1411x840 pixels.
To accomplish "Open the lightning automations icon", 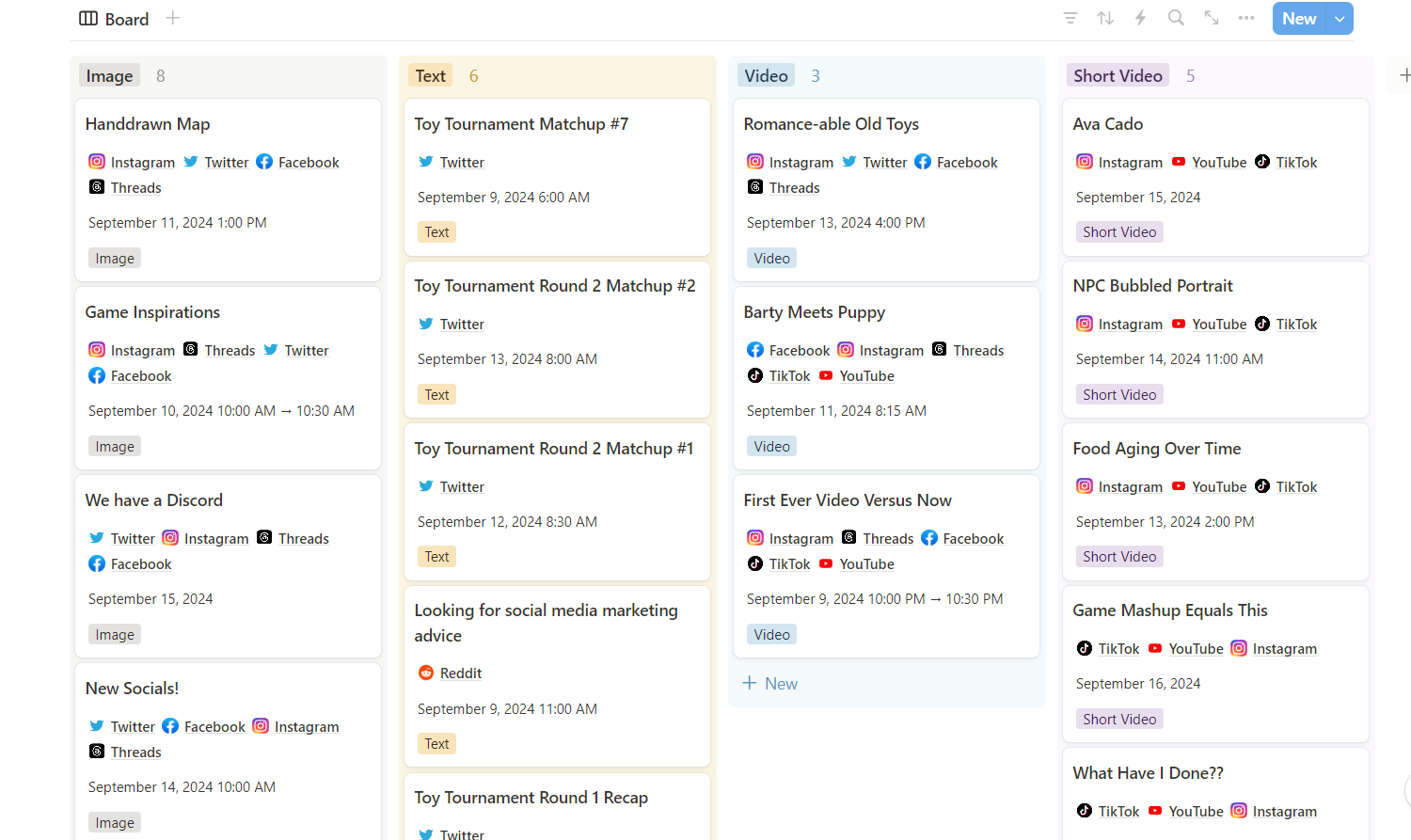I will [x=1140, y=18].
